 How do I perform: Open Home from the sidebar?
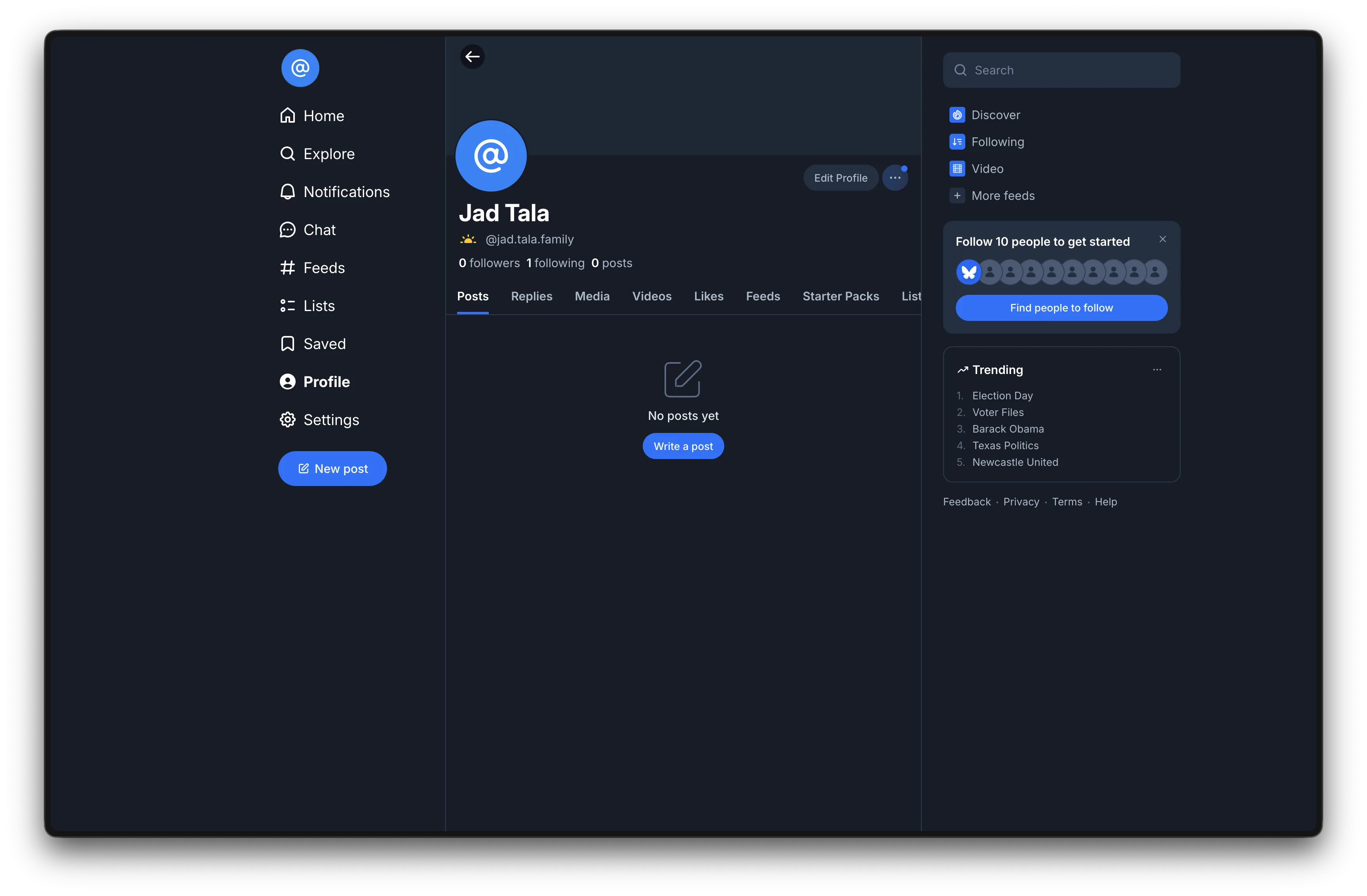[x=312, y=116]
